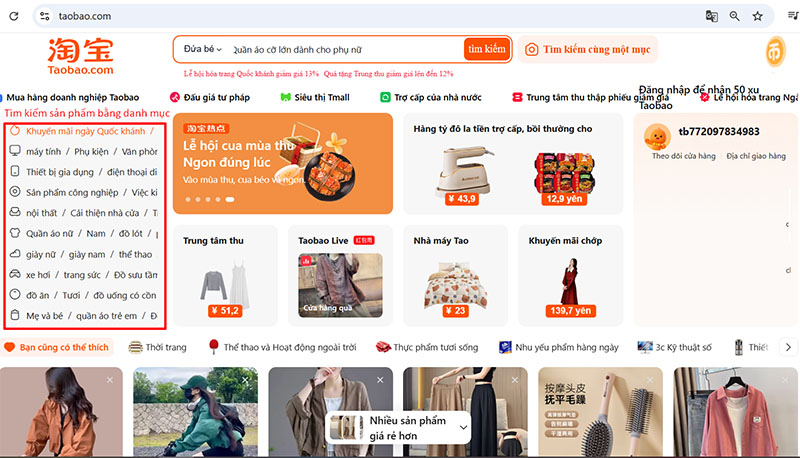Open the 'Đứa bé' search category dropdown

point(203,49)
